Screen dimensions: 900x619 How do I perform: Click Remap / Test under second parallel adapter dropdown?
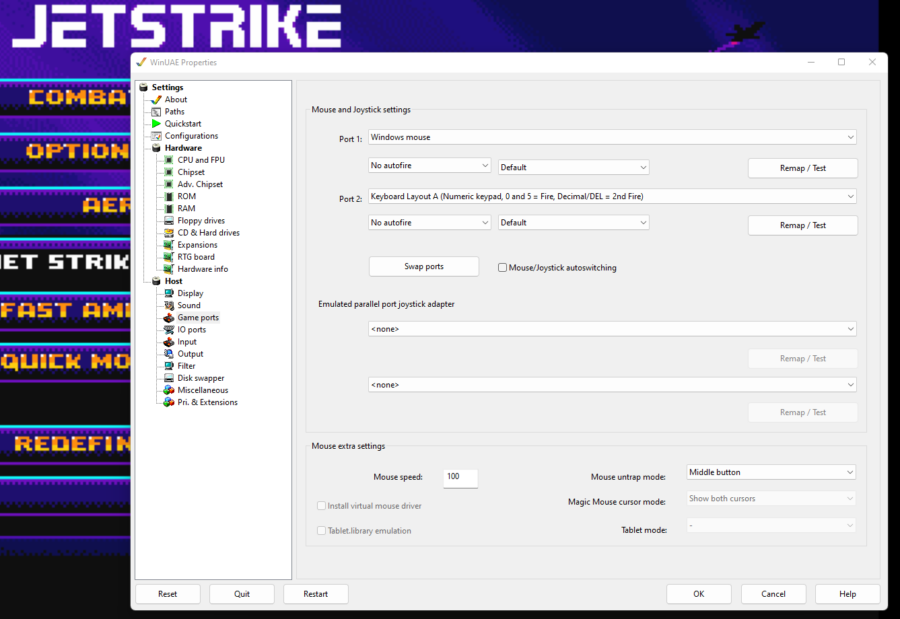tap(802, 412)
